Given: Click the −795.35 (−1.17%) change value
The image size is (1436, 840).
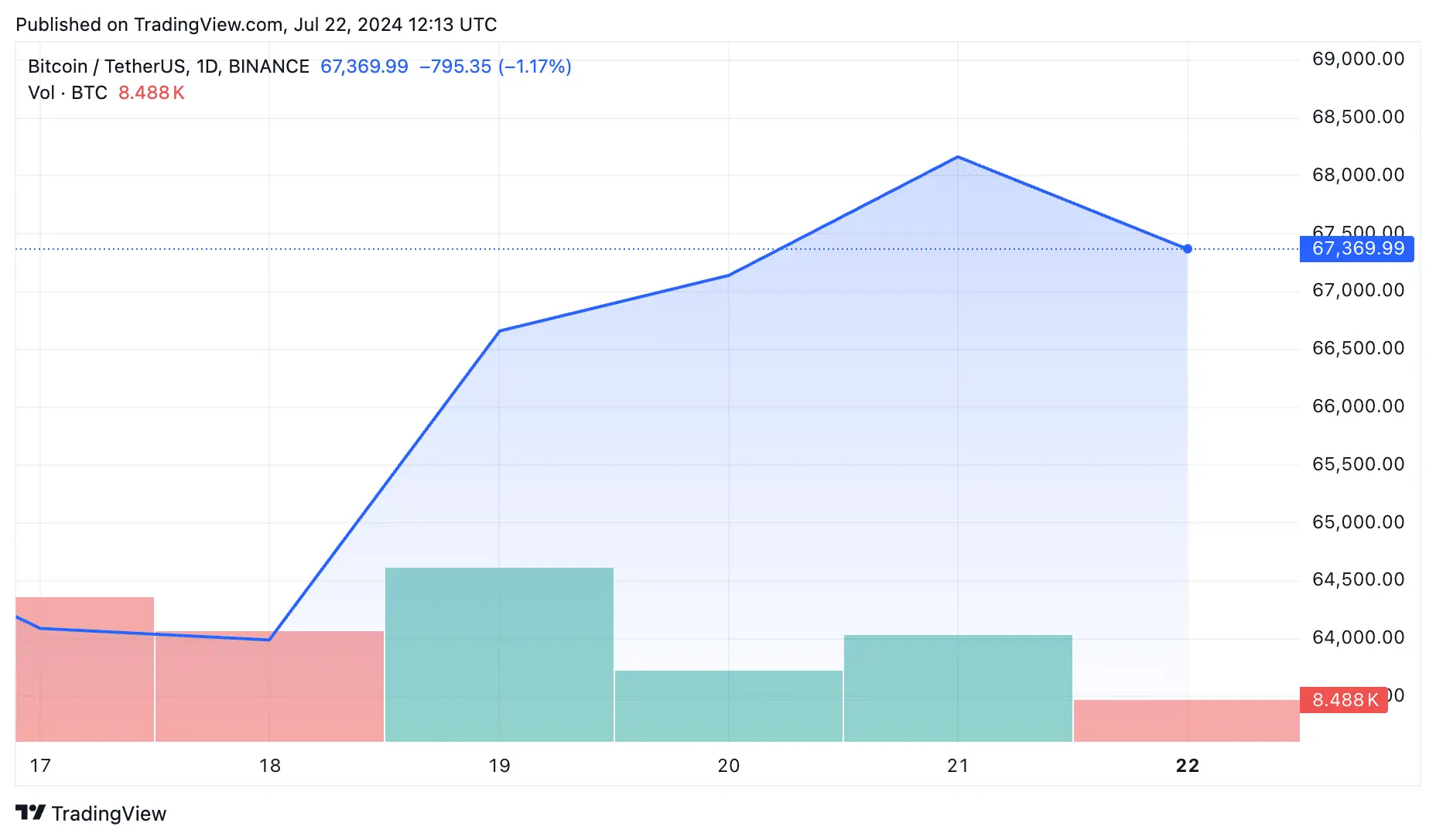Looking at the screenshot, I should [495, 67].
